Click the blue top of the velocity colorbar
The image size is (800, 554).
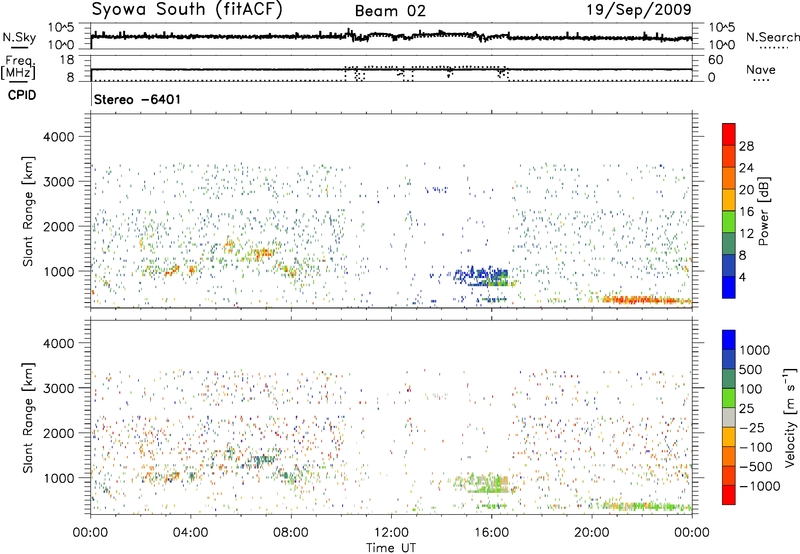(x=729, y=340)
